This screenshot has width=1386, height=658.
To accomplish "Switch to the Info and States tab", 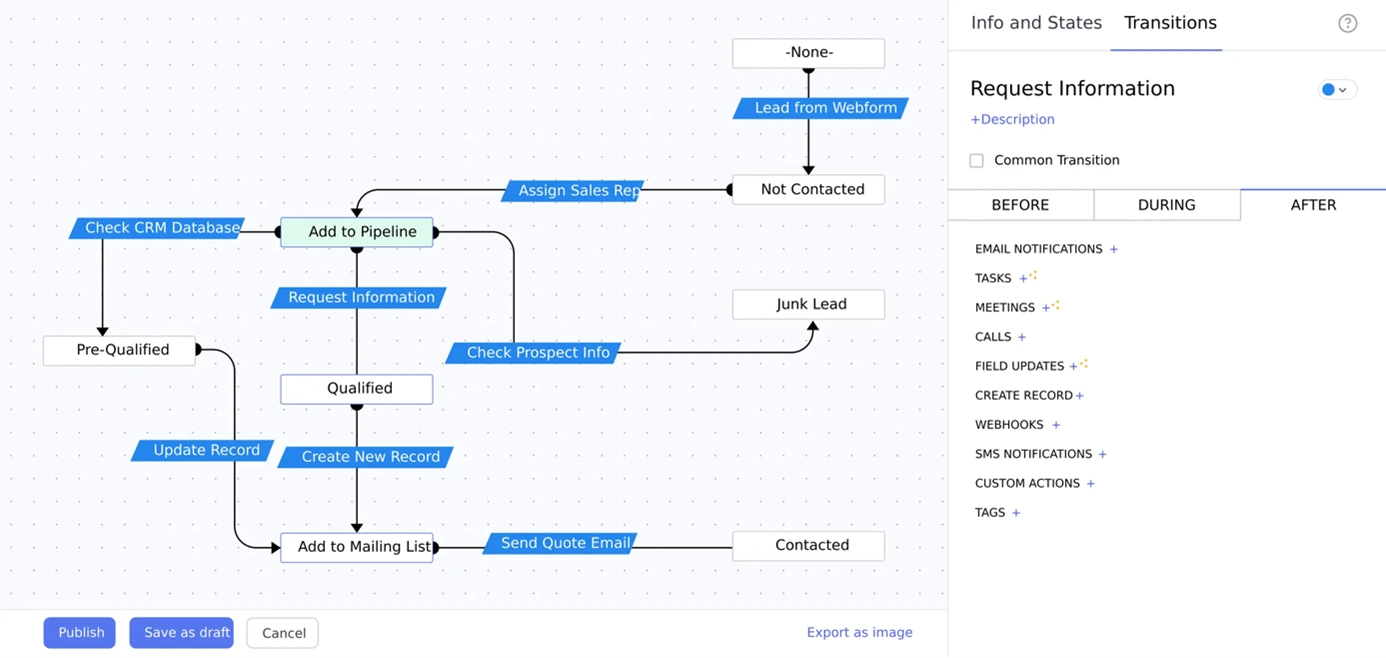I will coord(1036,22).
